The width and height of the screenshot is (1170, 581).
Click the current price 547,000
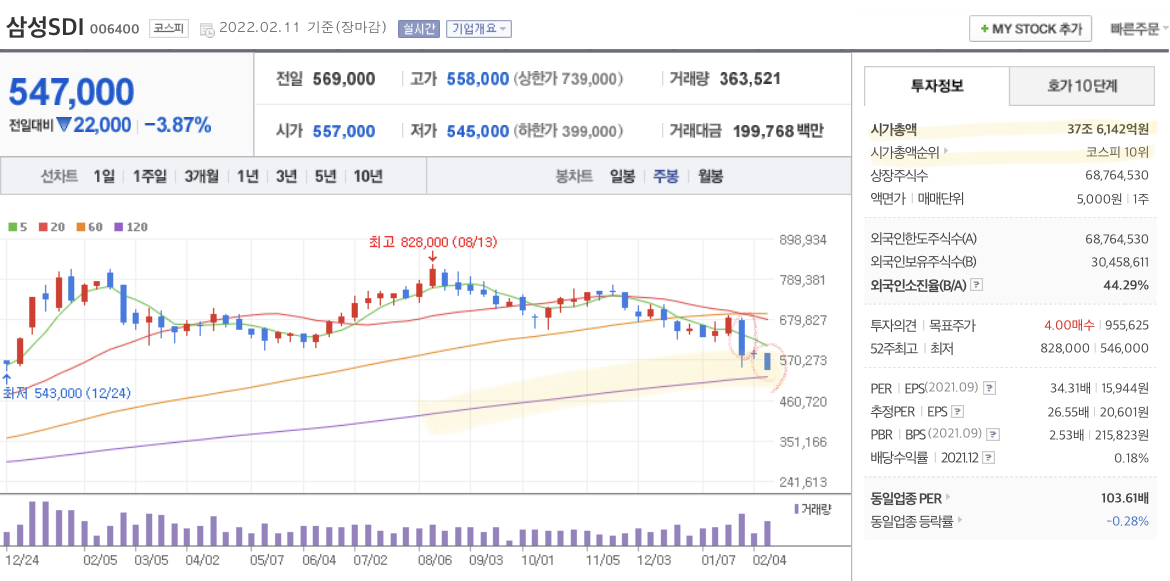72,92
